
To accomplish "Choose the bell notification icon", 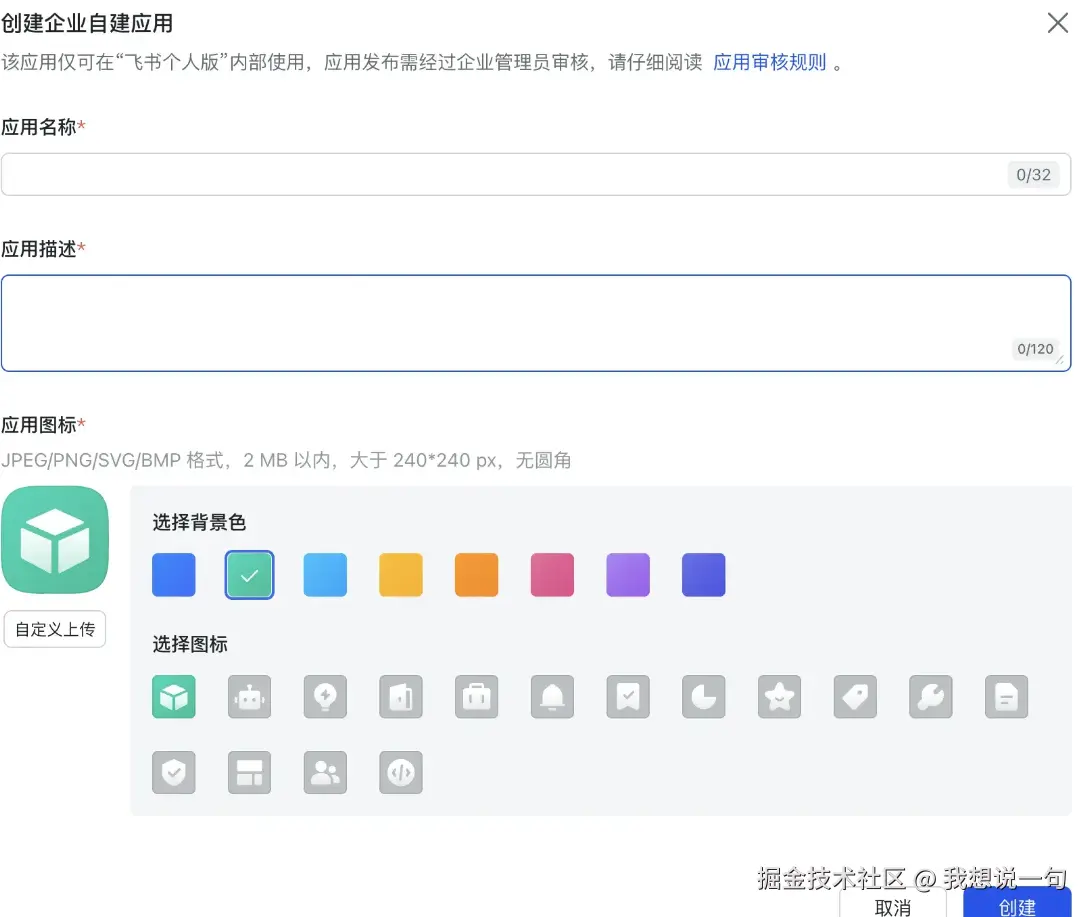I will click(552, 696).
